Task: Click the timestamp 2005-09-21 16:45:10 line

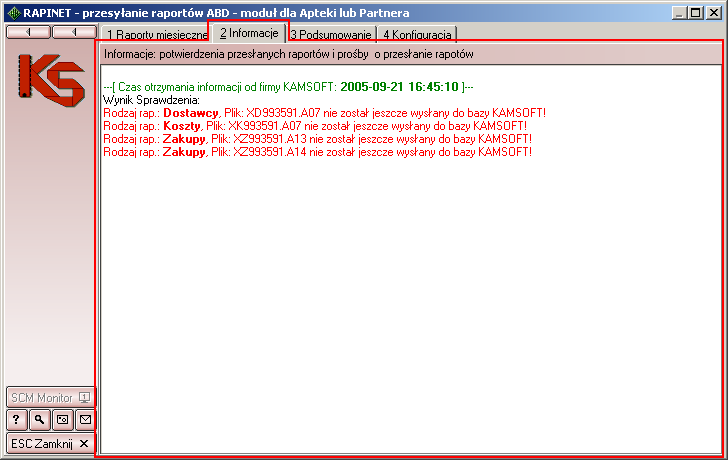Action: 288,87
